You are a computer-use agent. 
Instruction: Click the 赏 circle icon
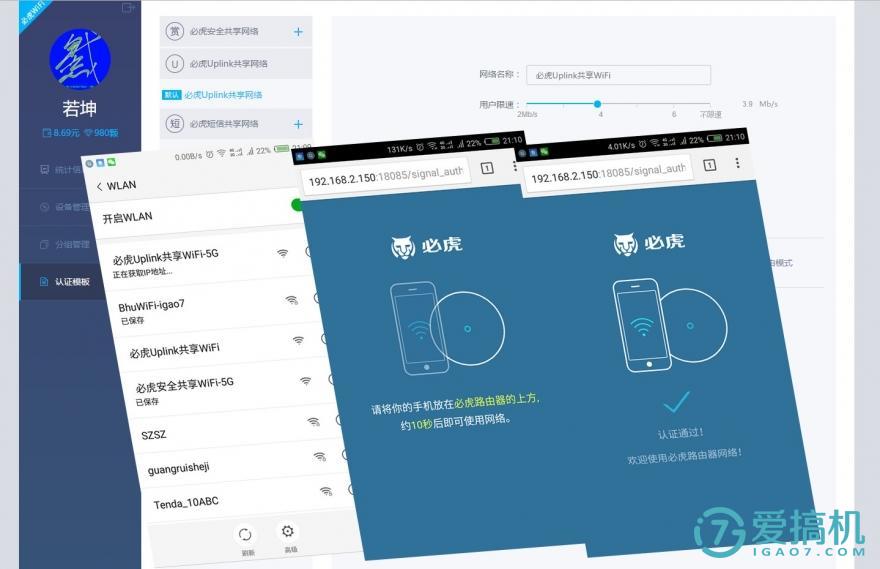(x=175, y=31)
